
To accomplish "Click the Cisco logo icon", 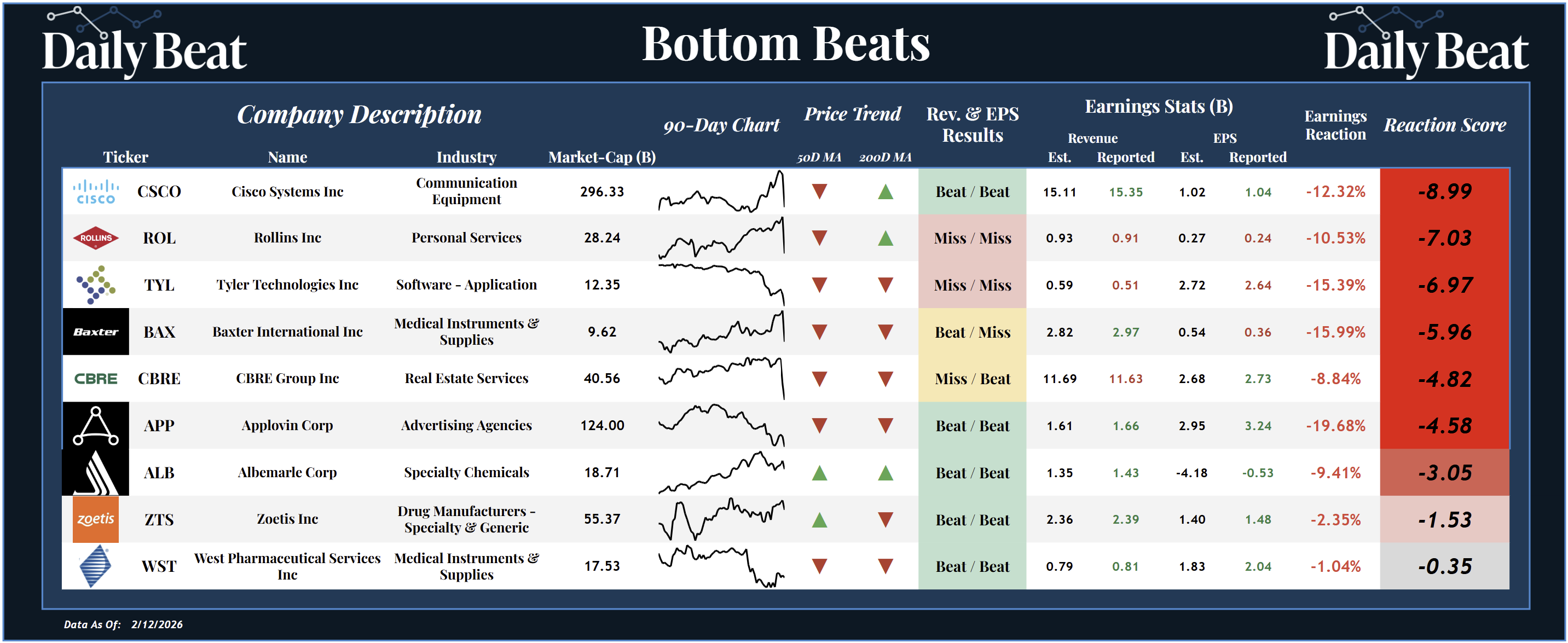I will 96,191.
